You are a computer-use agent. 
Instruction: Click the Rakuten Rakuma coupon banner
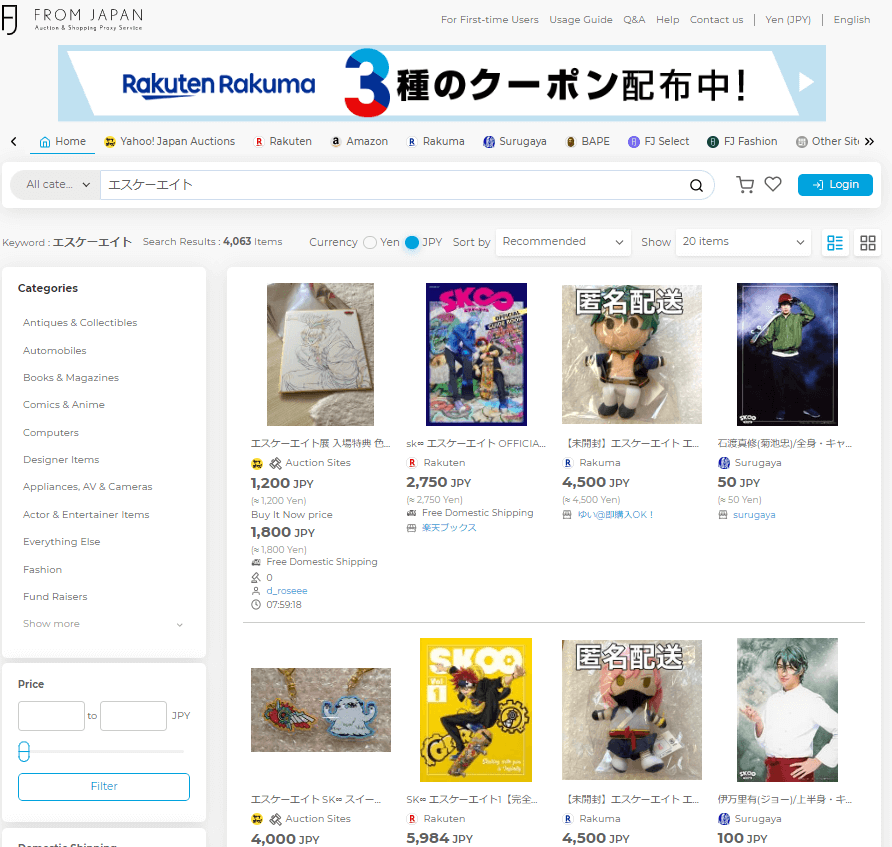[x=441, y=83]
